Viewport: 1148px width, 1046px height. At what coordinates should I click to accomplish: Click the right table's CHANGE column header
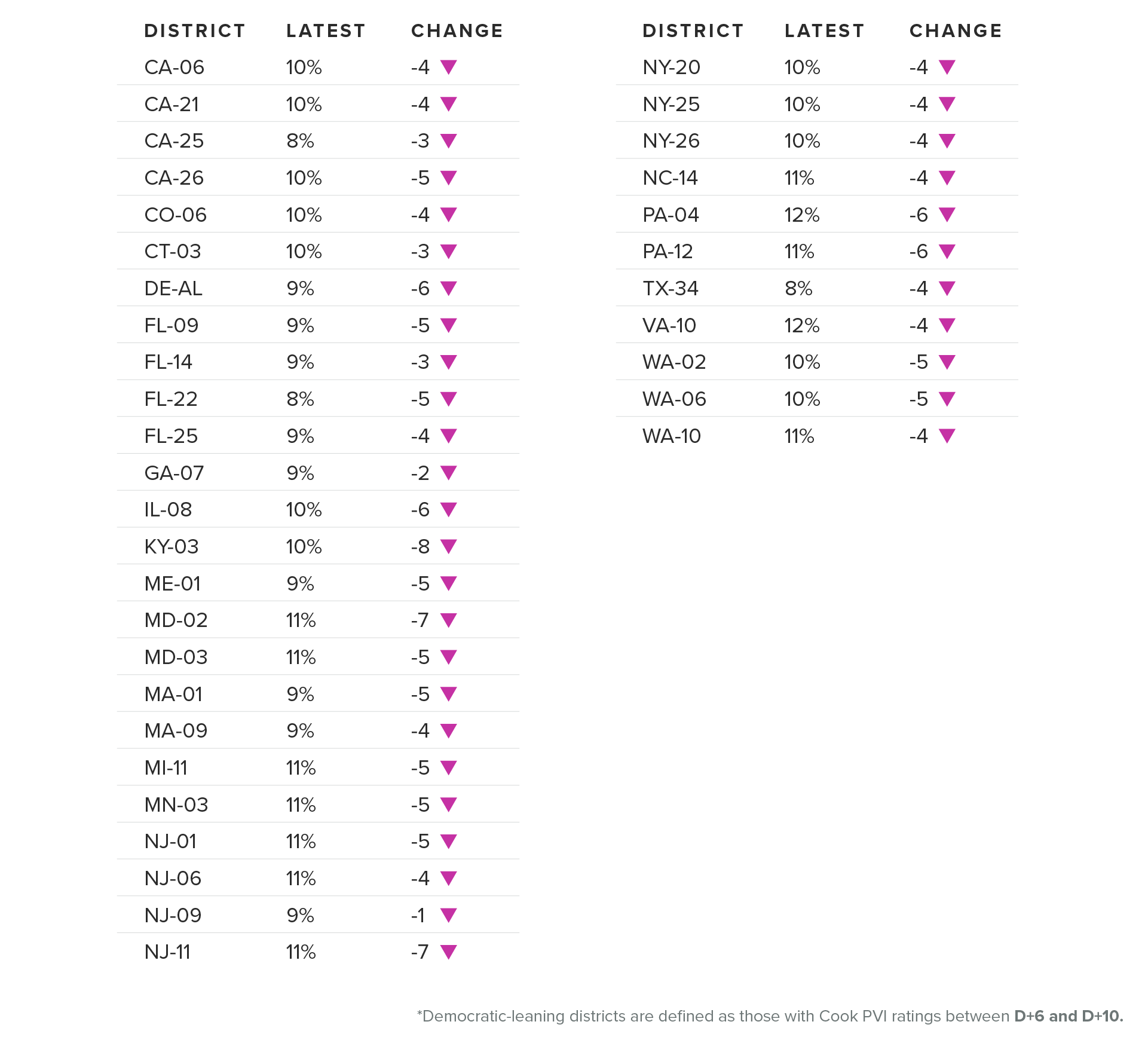coord(956,31)
